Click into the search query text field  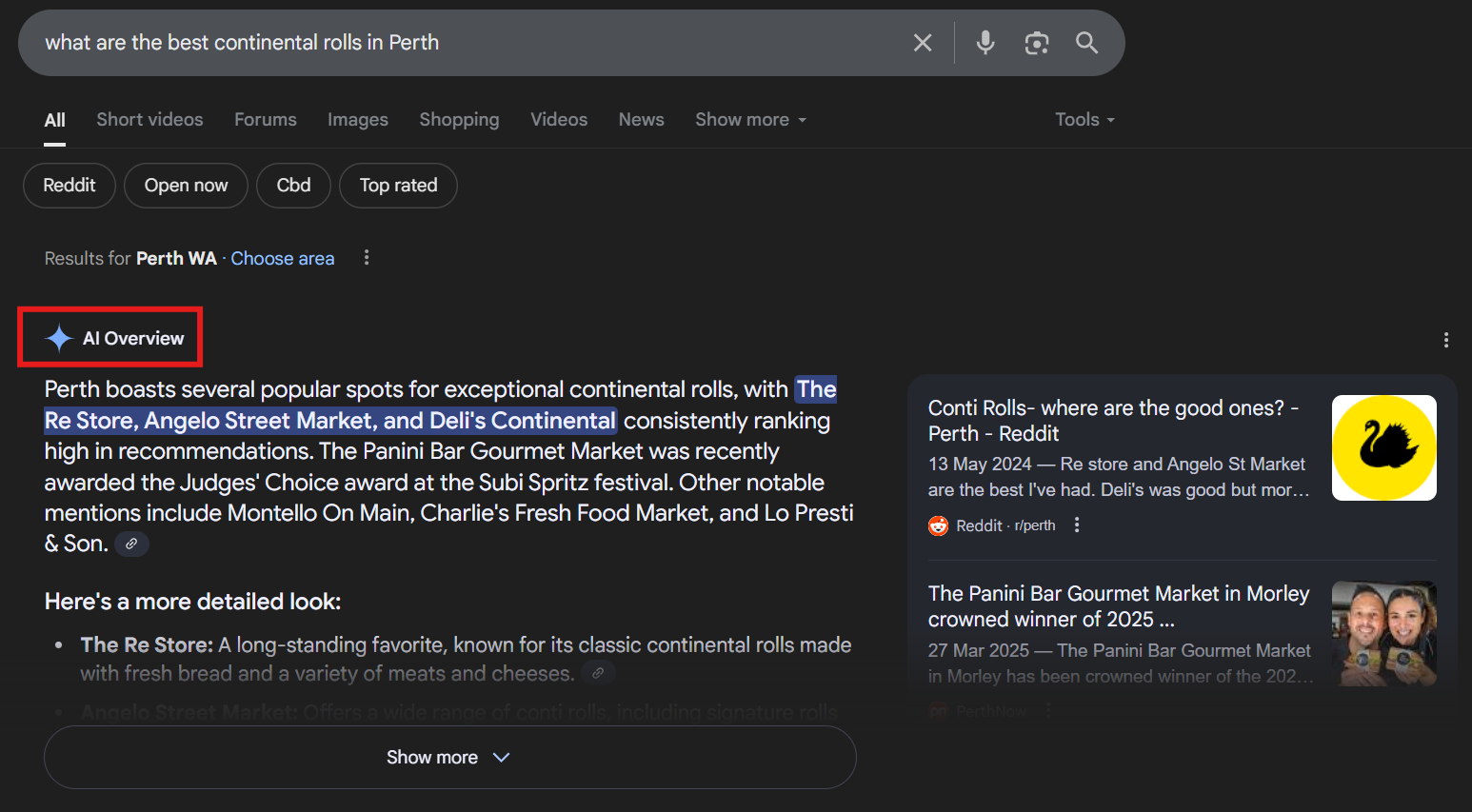(x=457, y=43)
